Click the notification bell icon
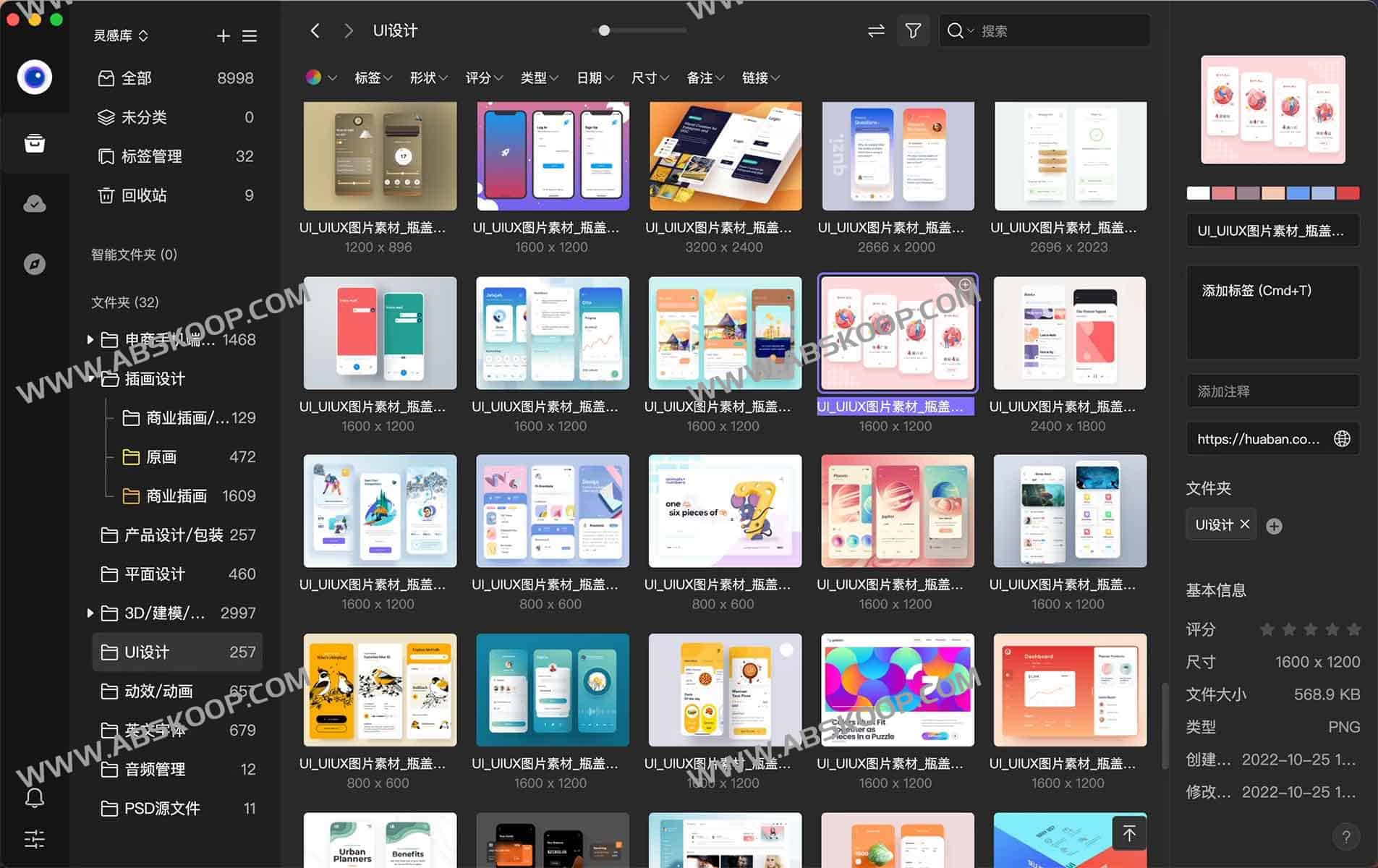 pos(34,799)
